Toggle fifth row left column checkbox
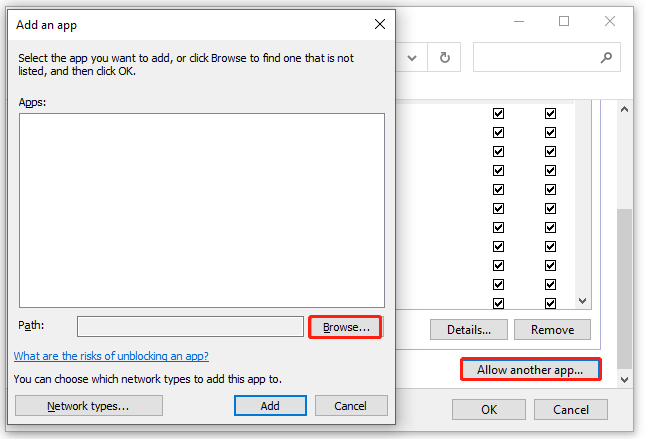 tap(498, 189)
